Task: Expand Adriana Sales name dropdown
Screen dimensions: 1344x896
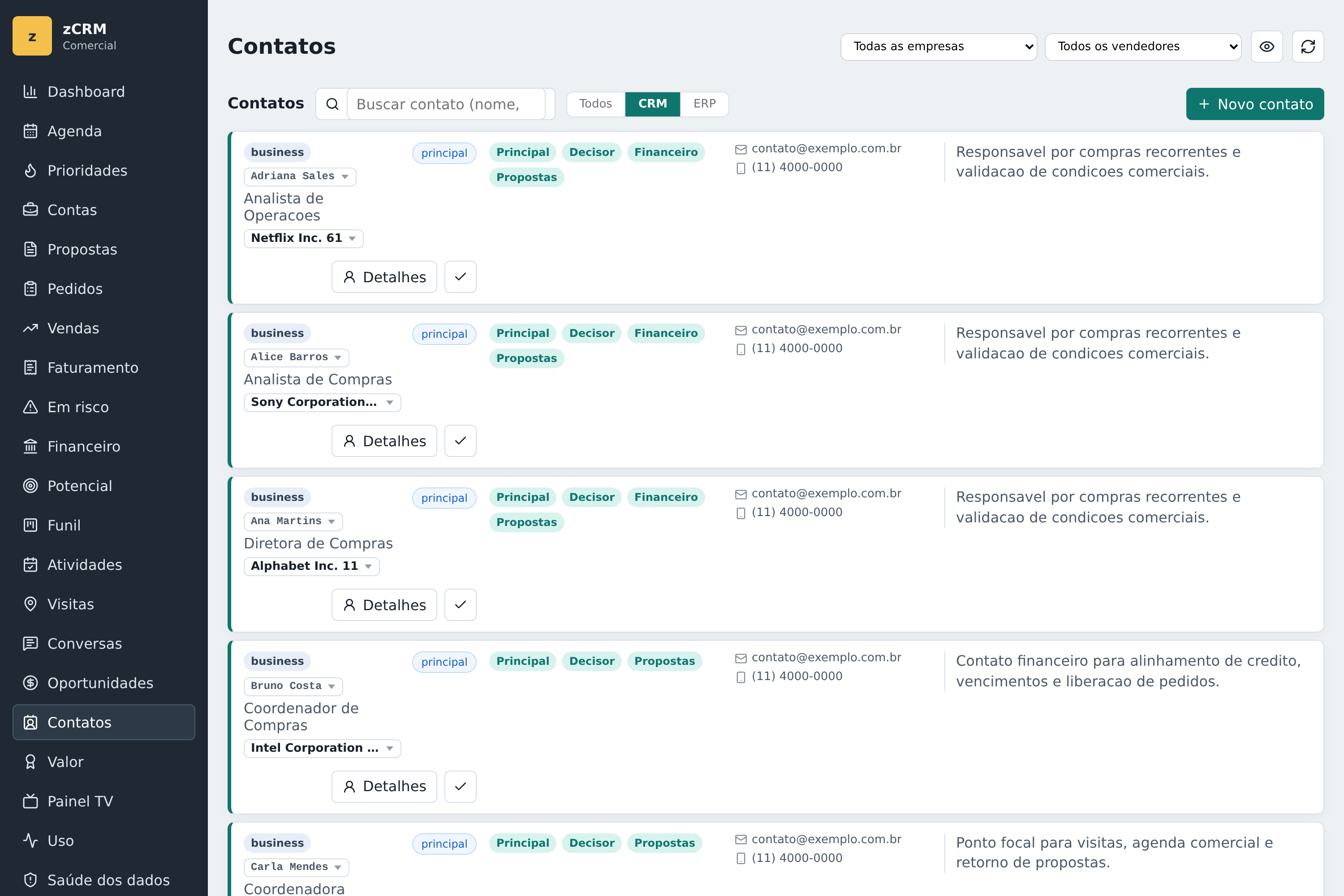Action: coord(300,176)
